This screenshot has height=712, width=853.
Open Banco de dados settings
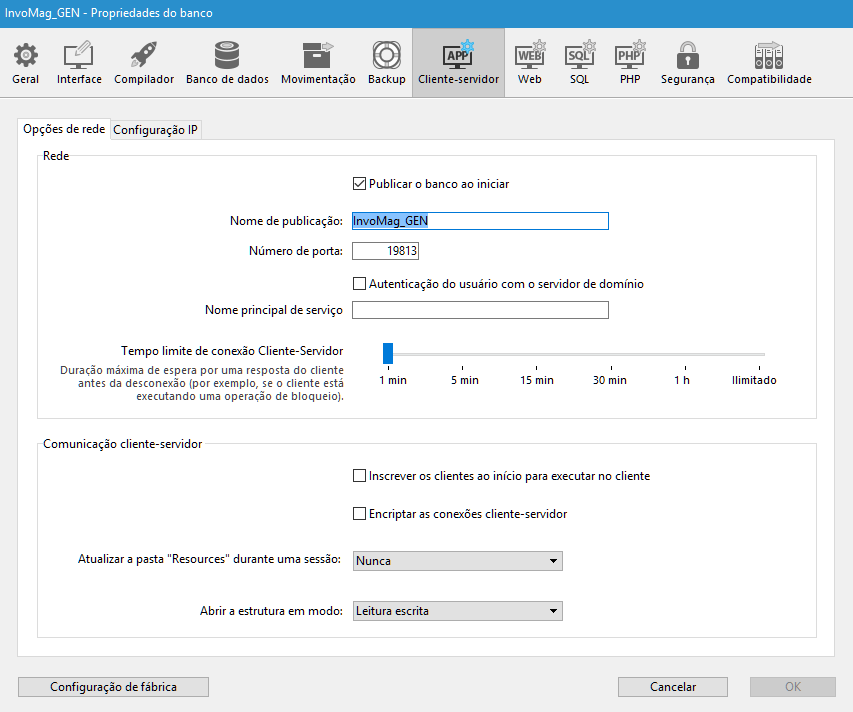227,63
